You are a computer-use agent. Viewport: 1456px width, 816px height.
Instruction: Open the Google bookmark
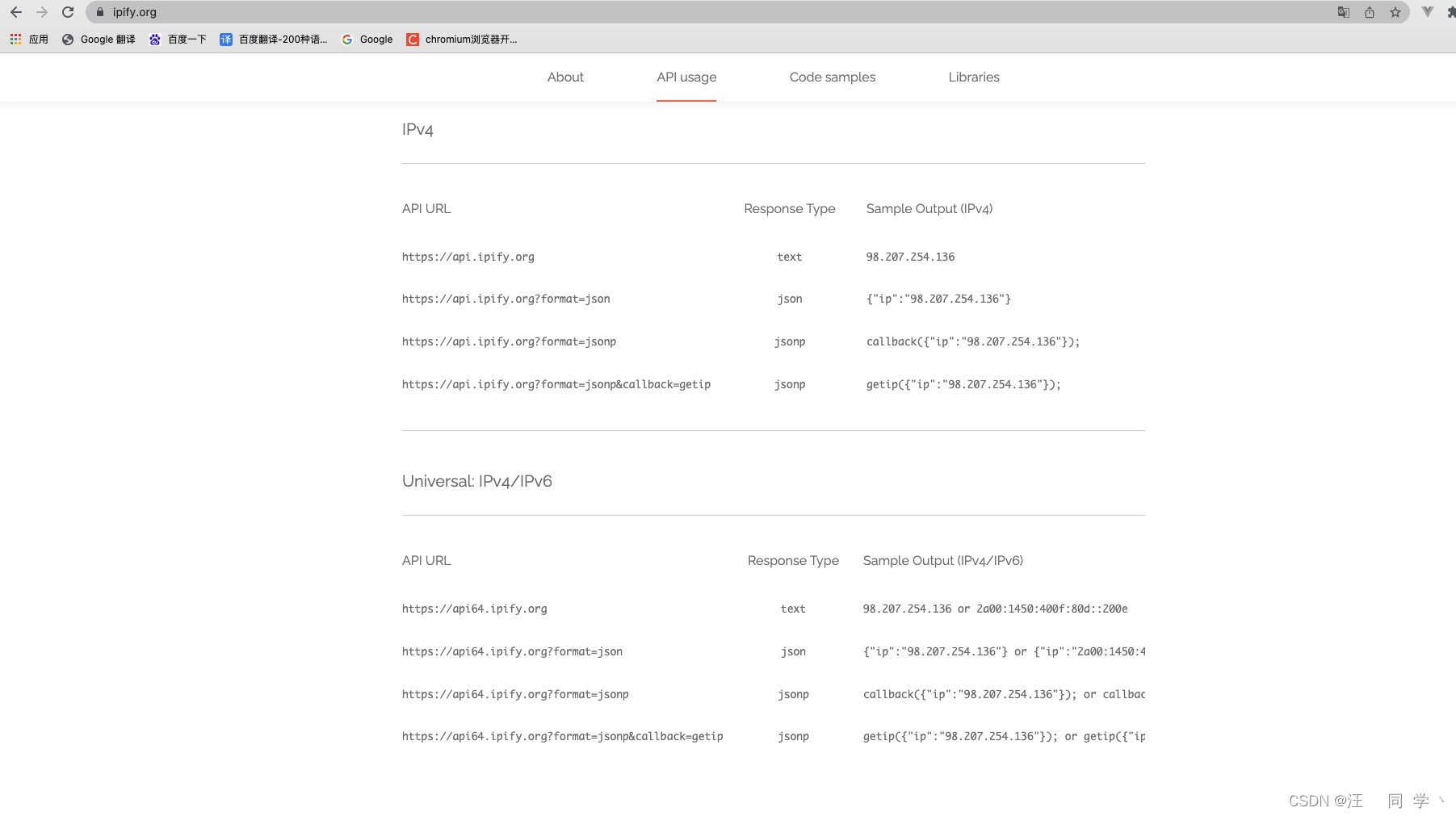click(367, 40)
